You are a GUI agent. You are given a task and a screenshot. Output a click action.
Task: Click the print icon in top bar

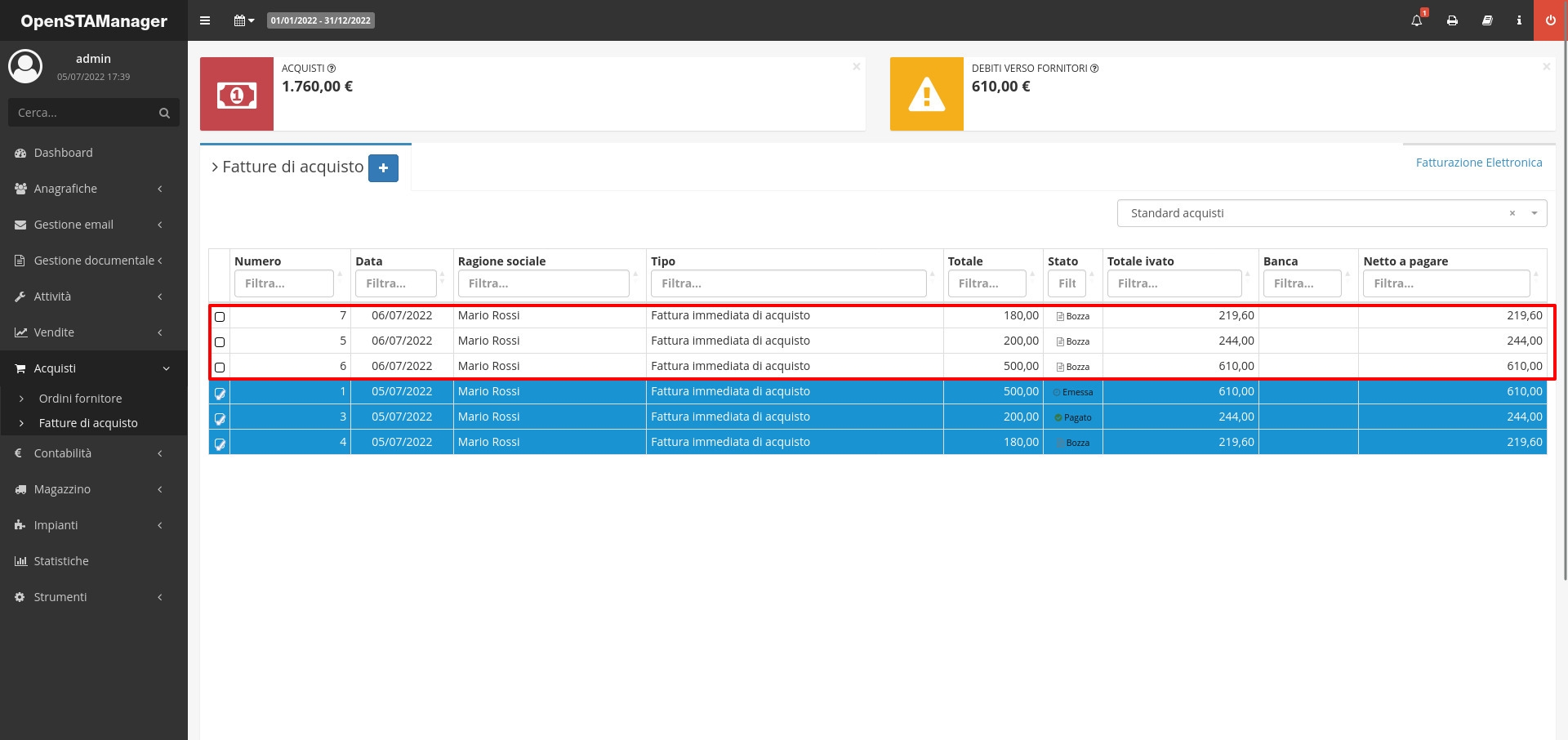1452,20
